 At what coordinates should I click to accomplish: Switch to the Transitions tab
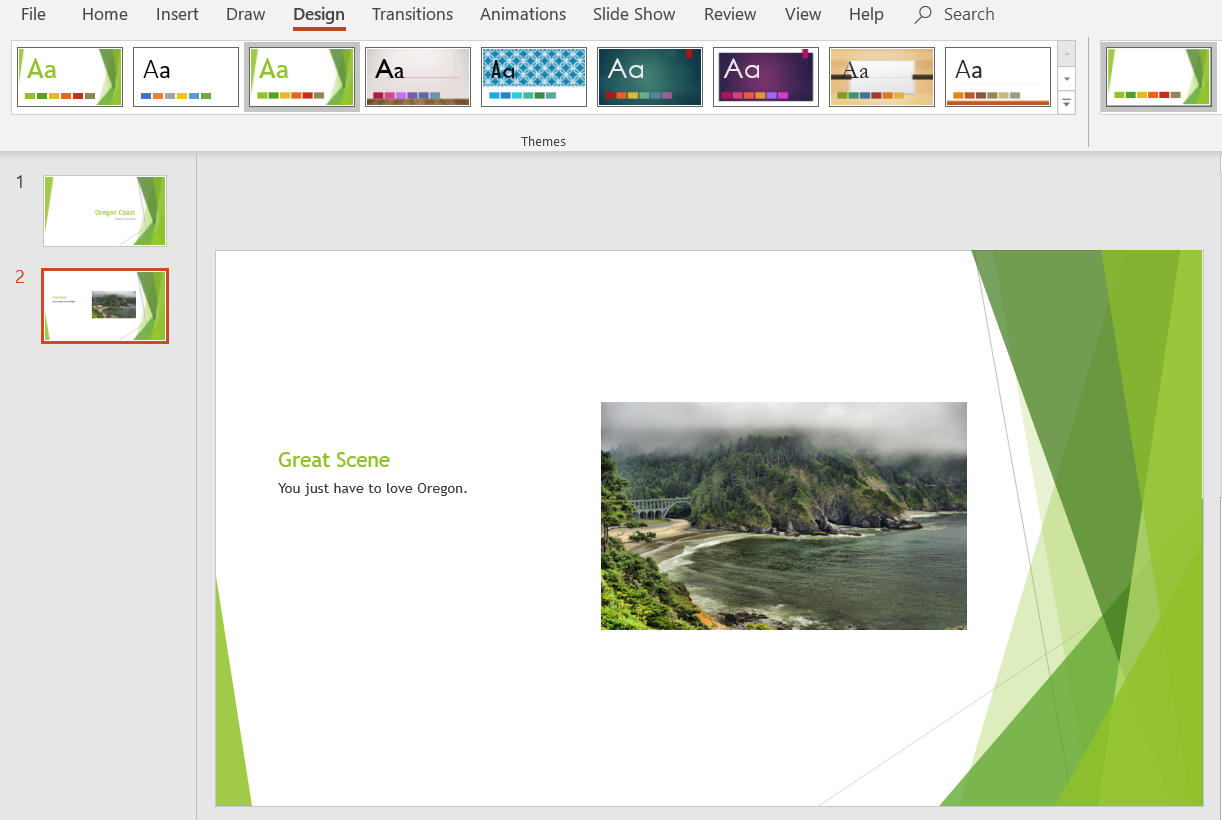(x=412, y=14)
